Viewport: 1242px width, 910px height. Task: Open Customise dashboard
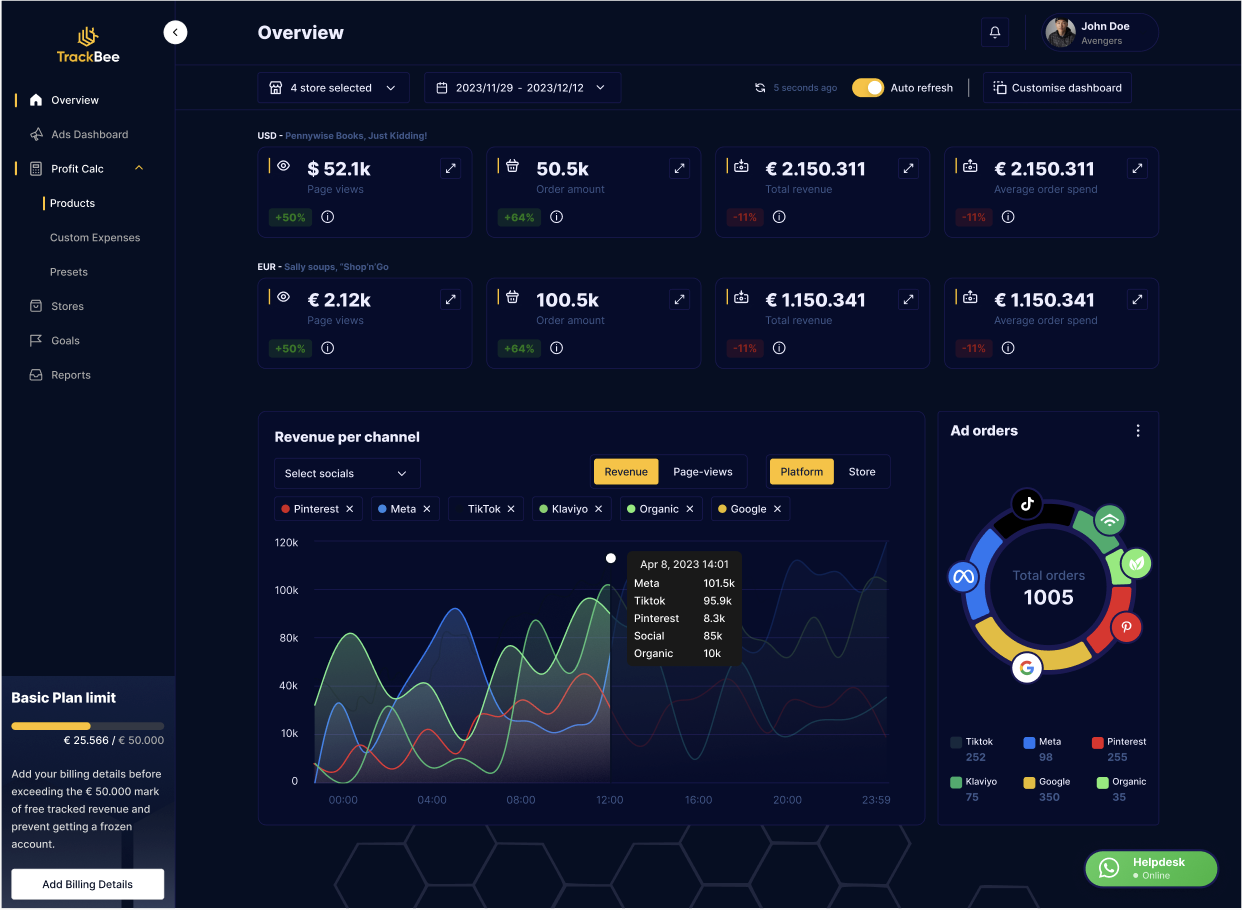(x=1057, y=87)
